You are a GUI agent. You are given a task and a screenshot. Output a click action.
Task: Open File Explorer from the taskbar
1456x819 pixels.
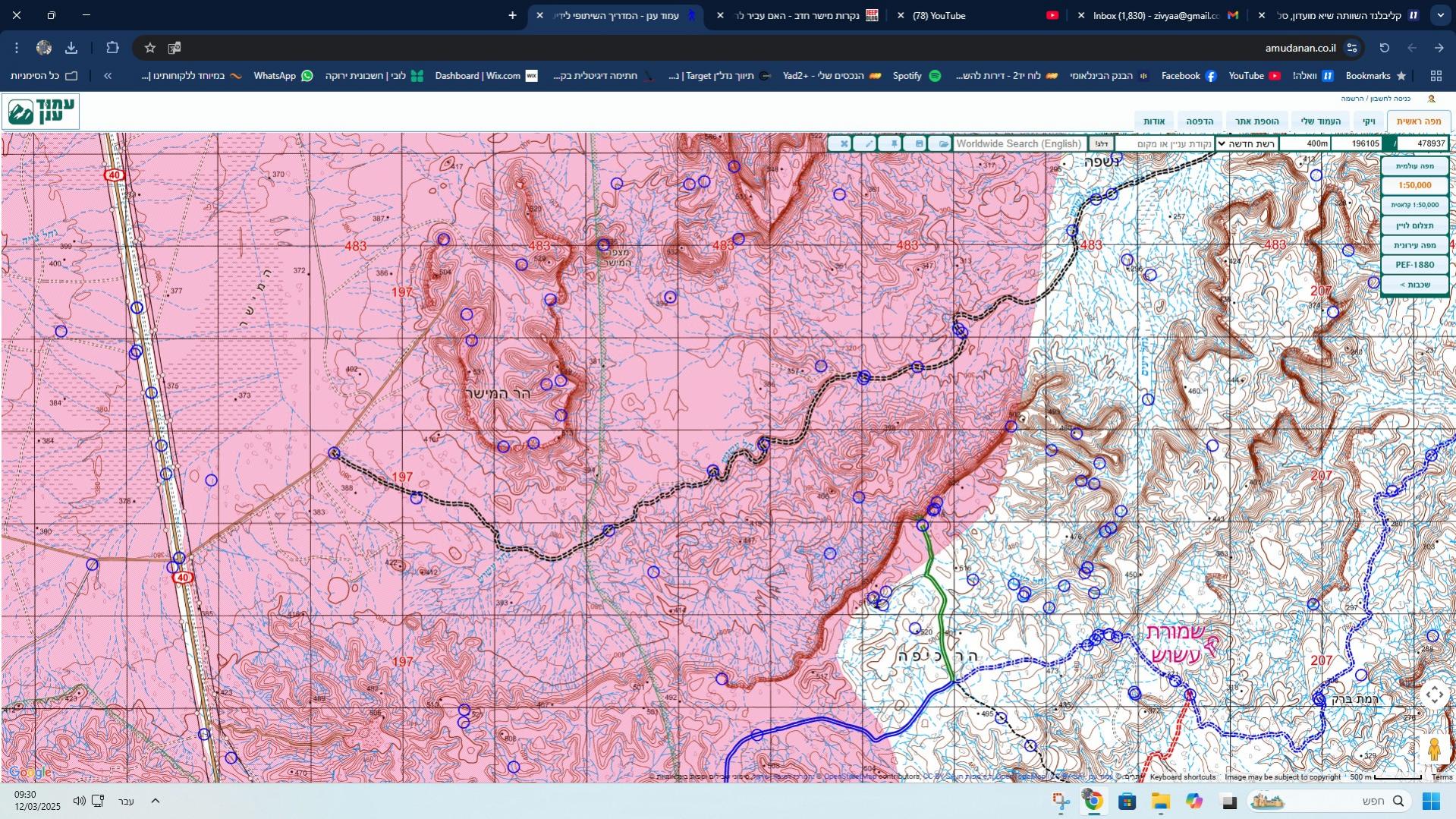point(1160,801)
